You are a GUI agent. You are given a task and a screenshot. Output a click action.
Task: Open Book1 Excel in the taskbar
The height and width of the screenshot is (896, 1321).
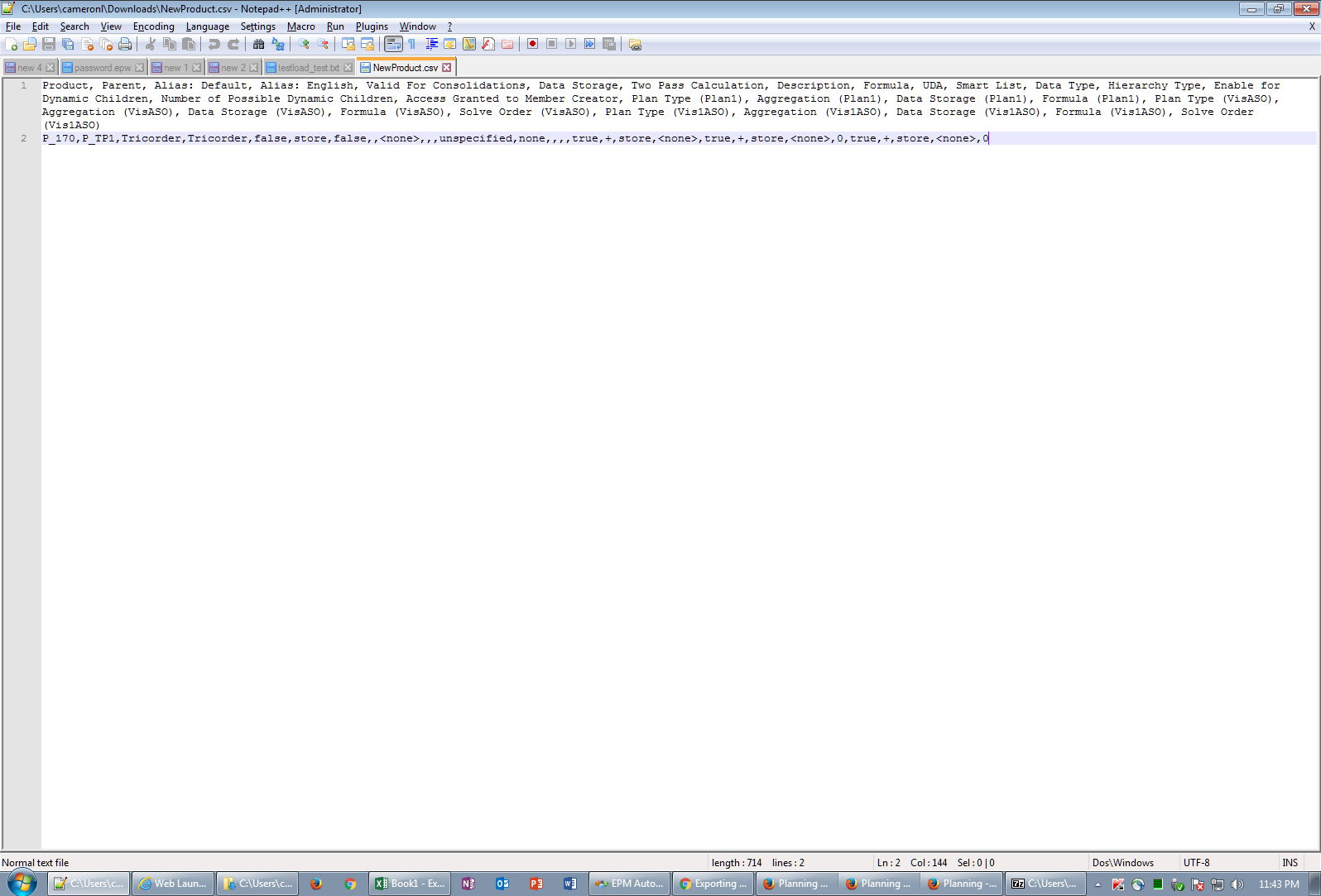coord(411,884)
